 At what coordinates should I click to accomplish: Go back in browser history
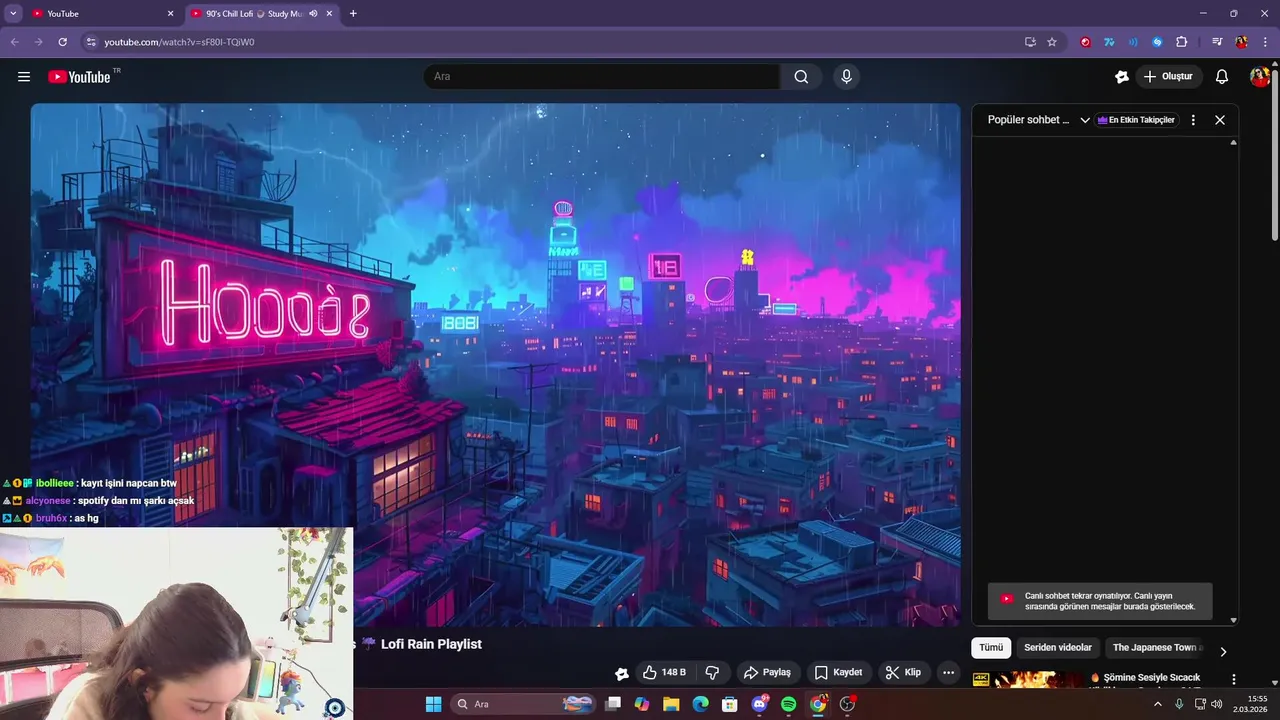pyautogui.click(x=15, y=42)
